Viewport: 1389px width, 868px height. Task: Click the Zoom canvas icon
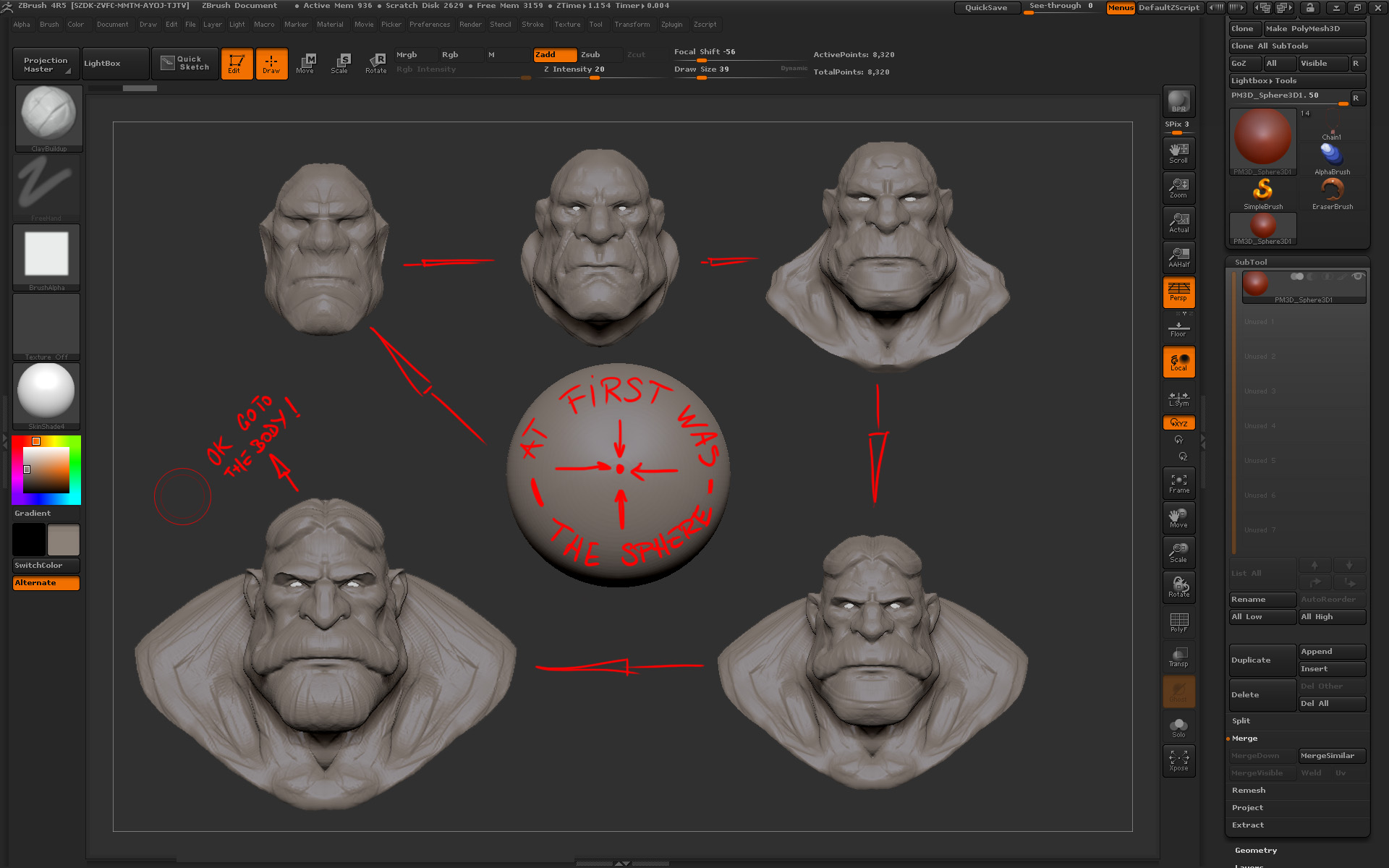point(1178,188)
